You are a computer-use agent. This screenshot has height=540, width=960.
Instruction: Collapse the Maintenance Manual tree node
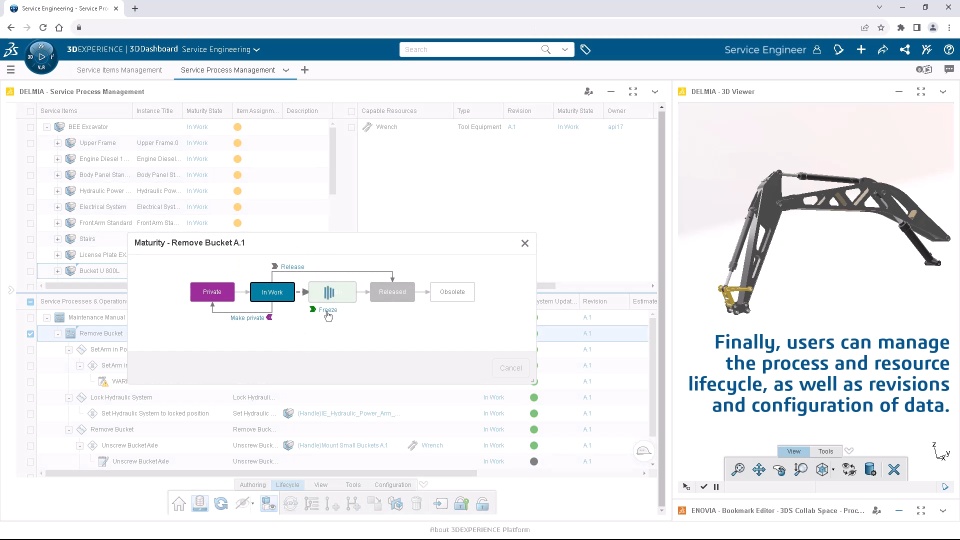click(x=47, y=318)
